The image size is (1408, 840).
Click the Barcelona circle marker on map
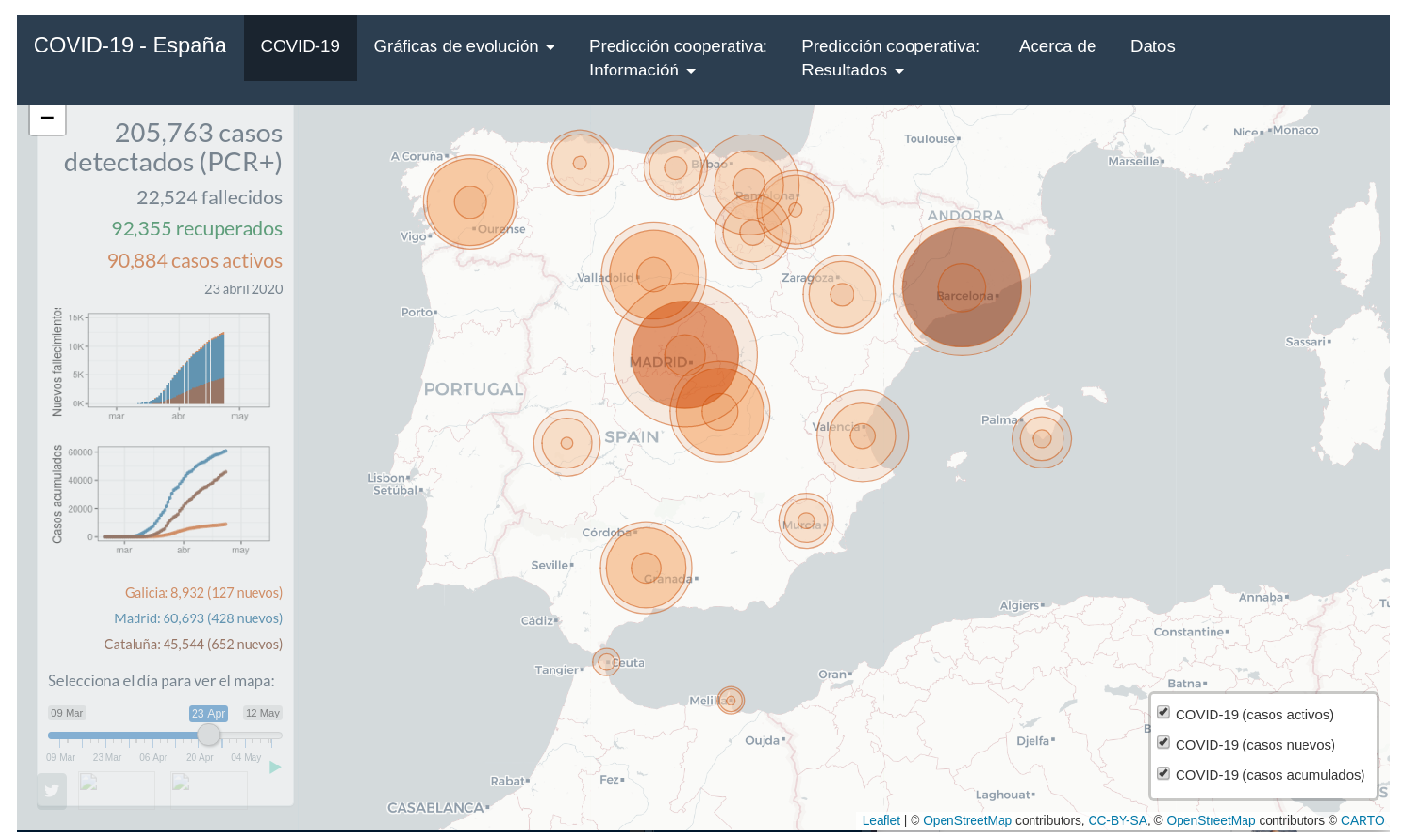962,286
